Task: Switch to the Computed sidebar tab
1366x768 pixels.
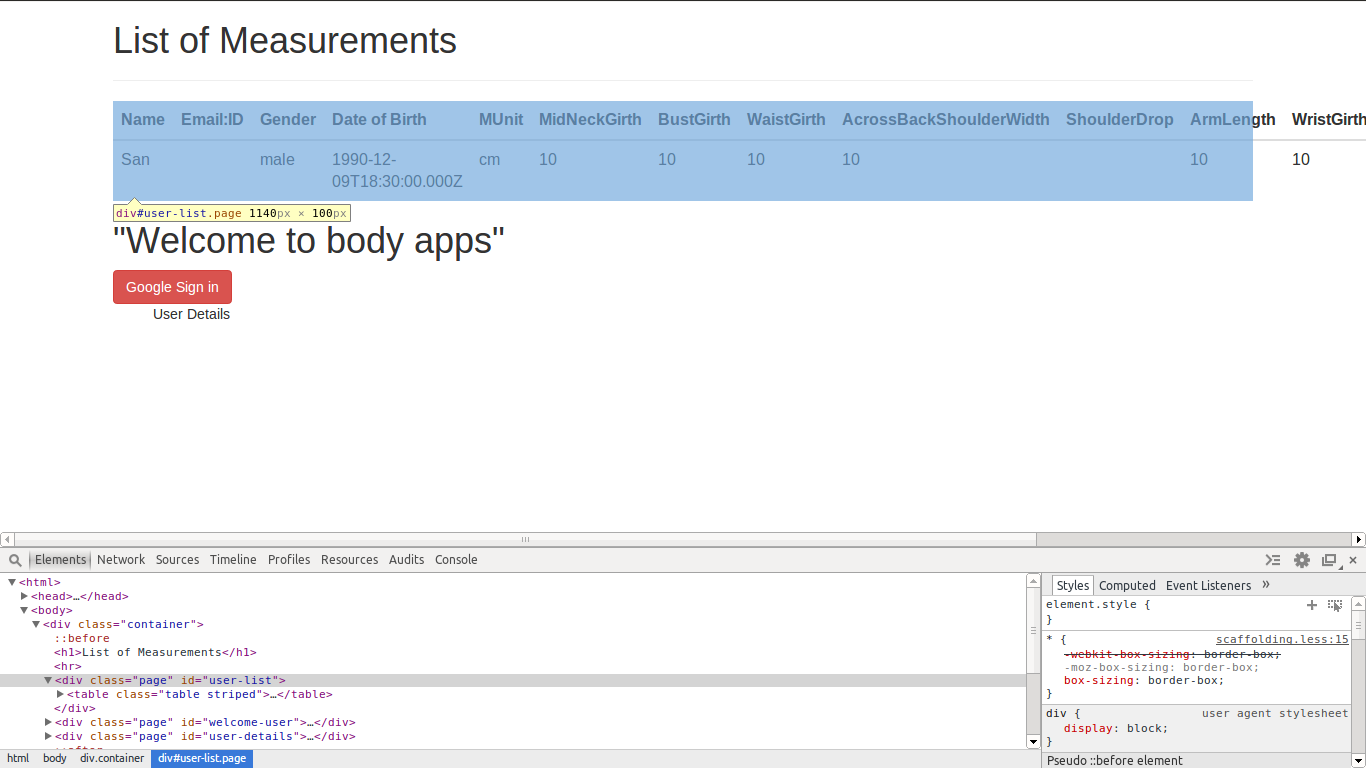Action: (x=1127, y=586)
